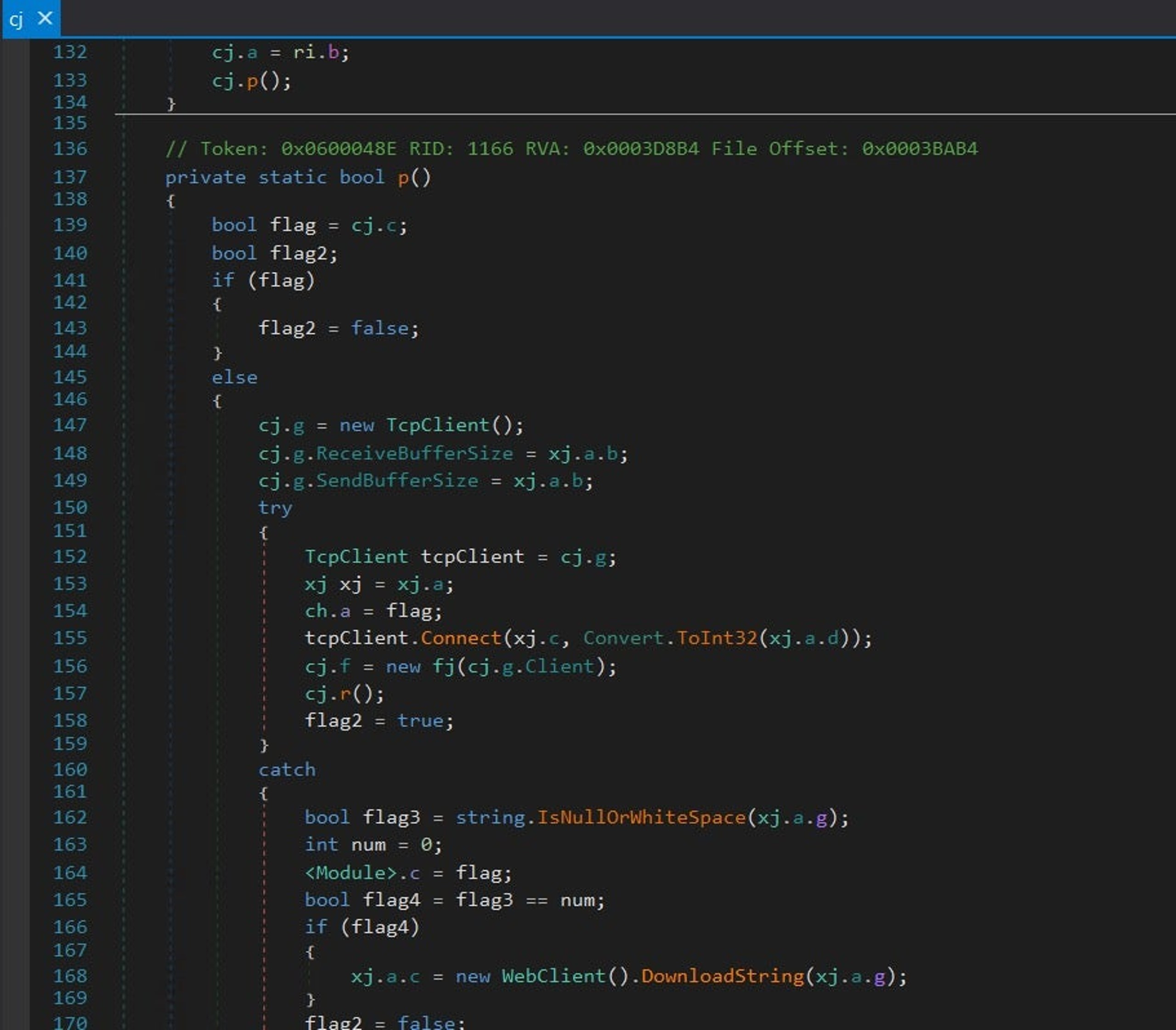Click the IsNullOrWhiteSpace method call

tap(640, 817)
